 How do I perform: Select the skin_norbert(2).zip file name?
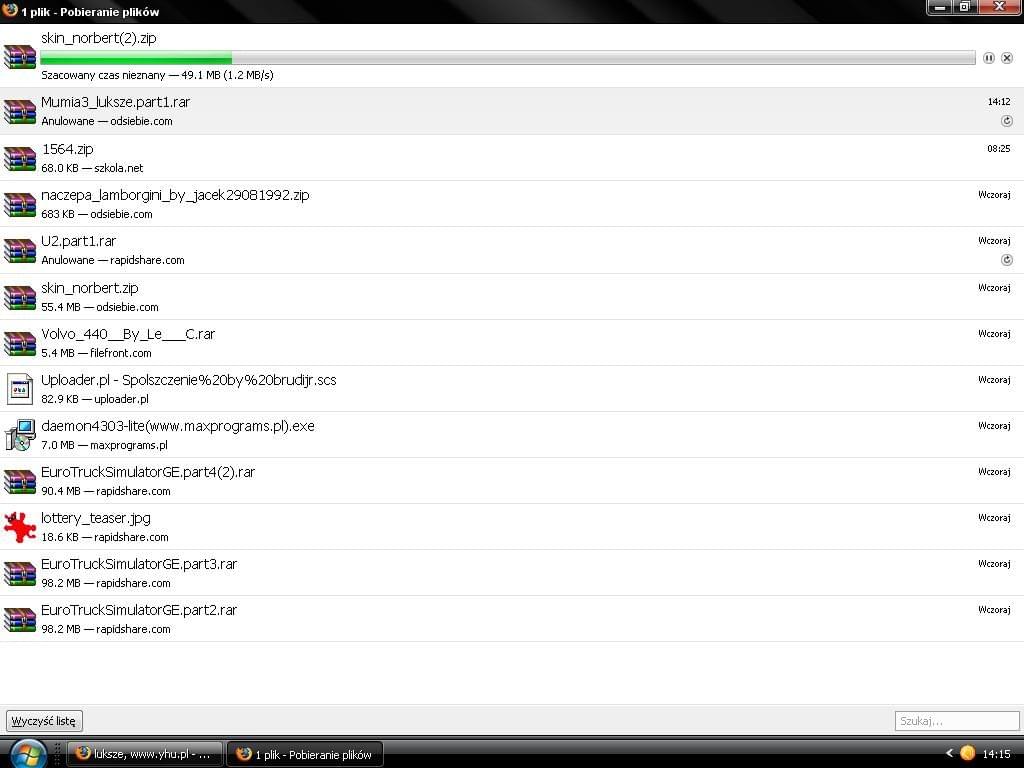[x=99, y=38]
